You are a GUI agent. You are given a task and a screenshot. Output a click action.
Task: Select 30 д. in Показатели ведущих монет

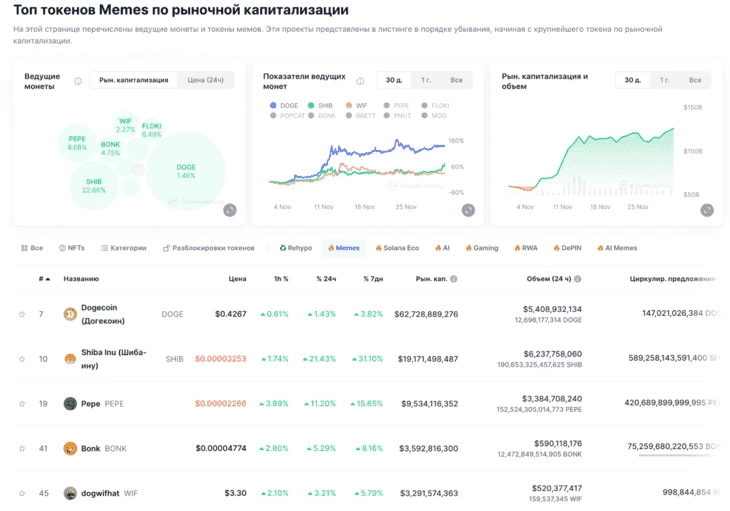394,80
